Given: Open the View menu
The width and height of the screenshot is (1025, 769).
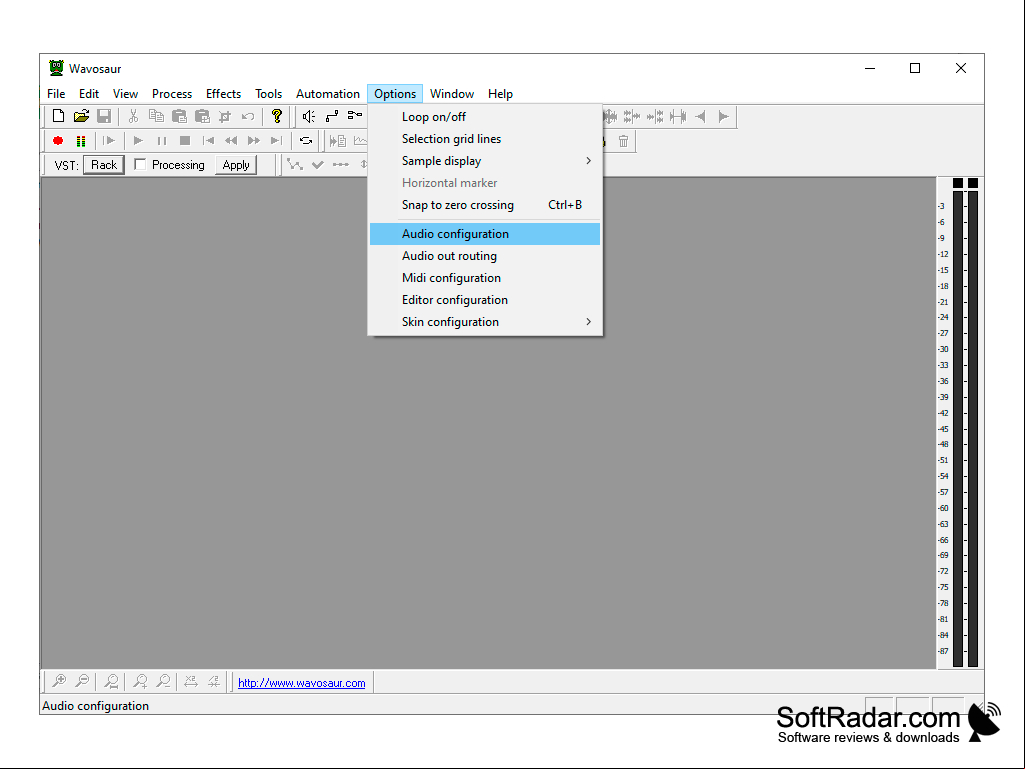Looking at the screenshot, I should [126, 94].
